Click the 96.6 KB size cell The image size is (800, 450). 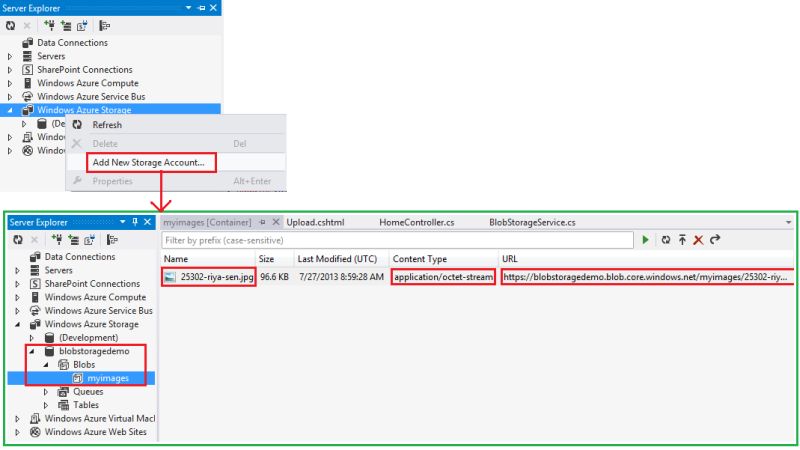coord(274,277)
